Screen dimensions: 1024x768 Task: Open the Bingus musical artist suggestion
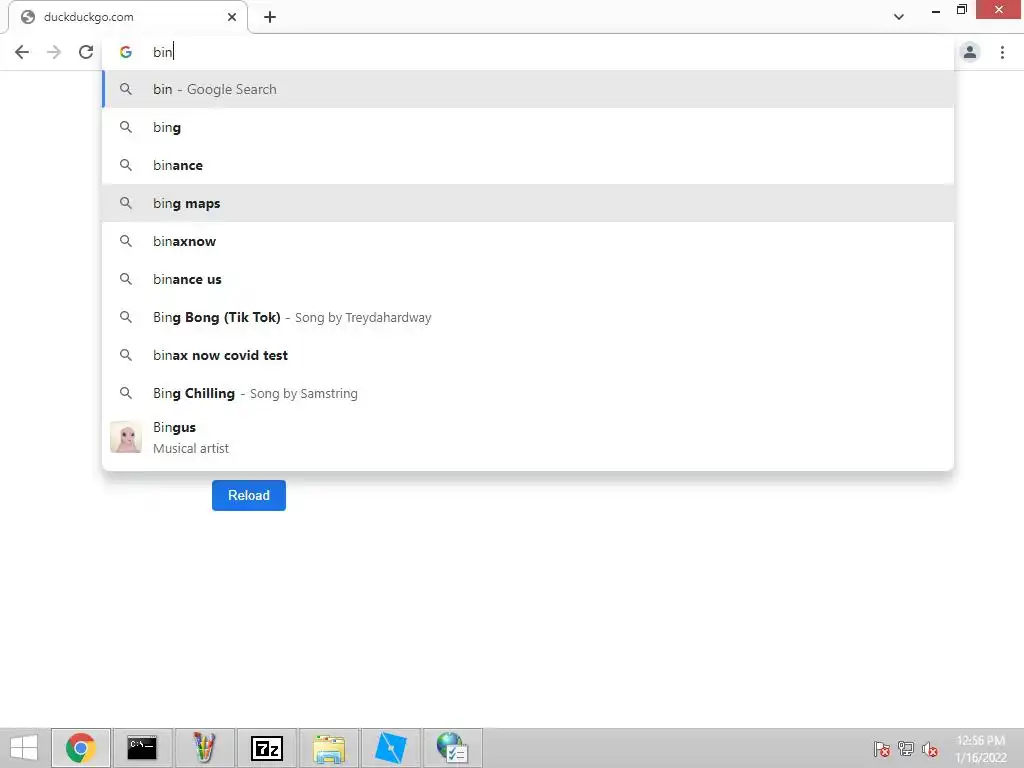pyautogui.click(x=528, y=438)
